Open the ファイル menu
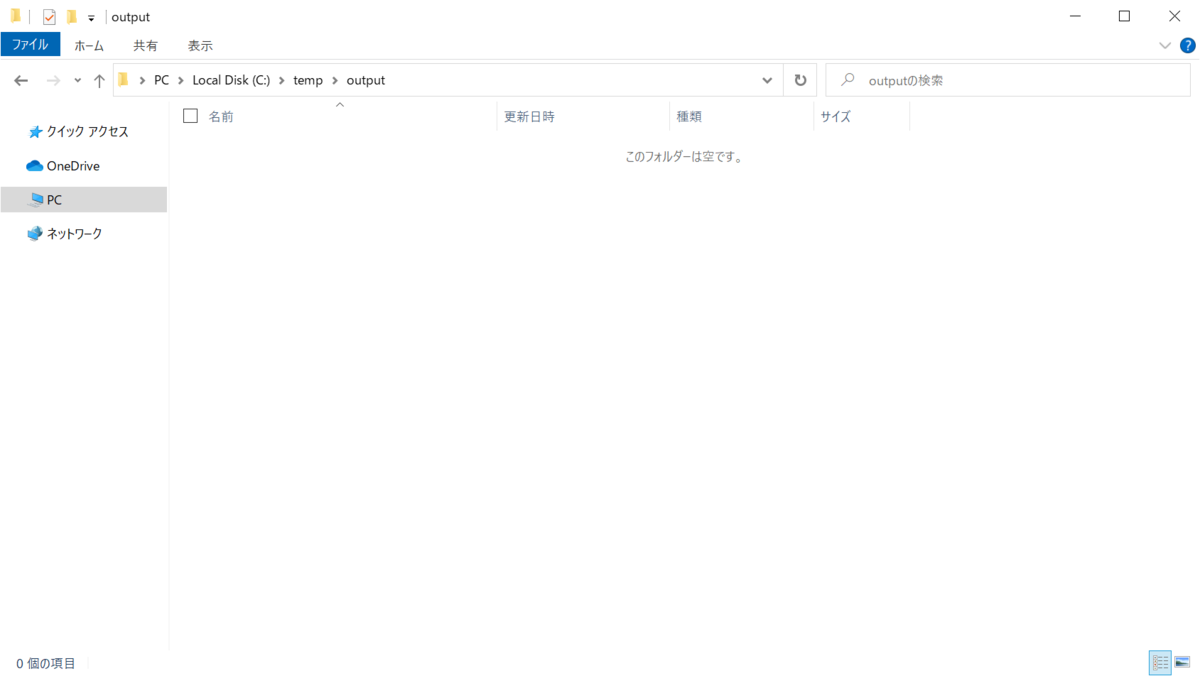 pyautogui.click(x=30, y=45)
